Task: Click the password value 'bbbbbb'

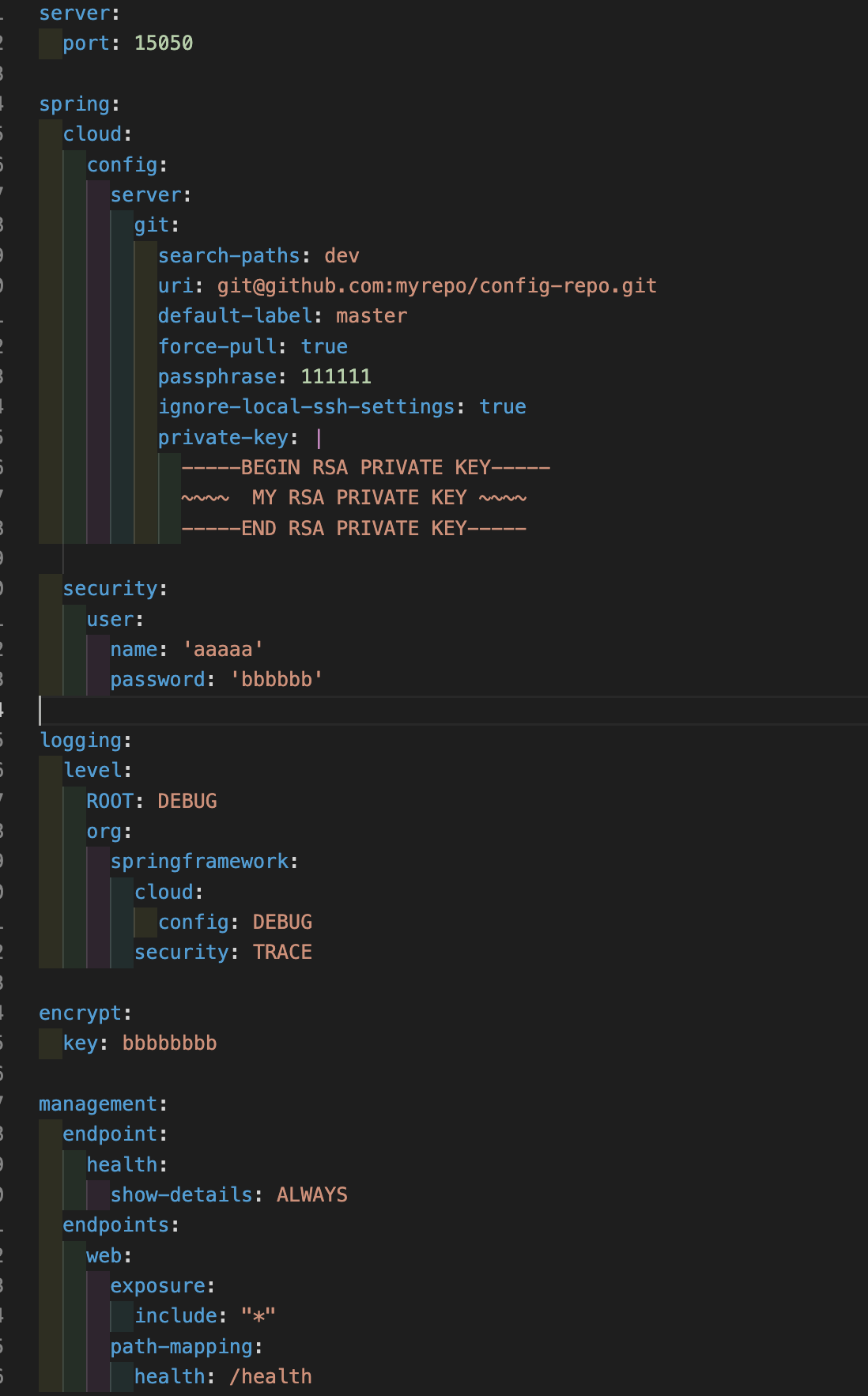Action: (x=276, y=680)
